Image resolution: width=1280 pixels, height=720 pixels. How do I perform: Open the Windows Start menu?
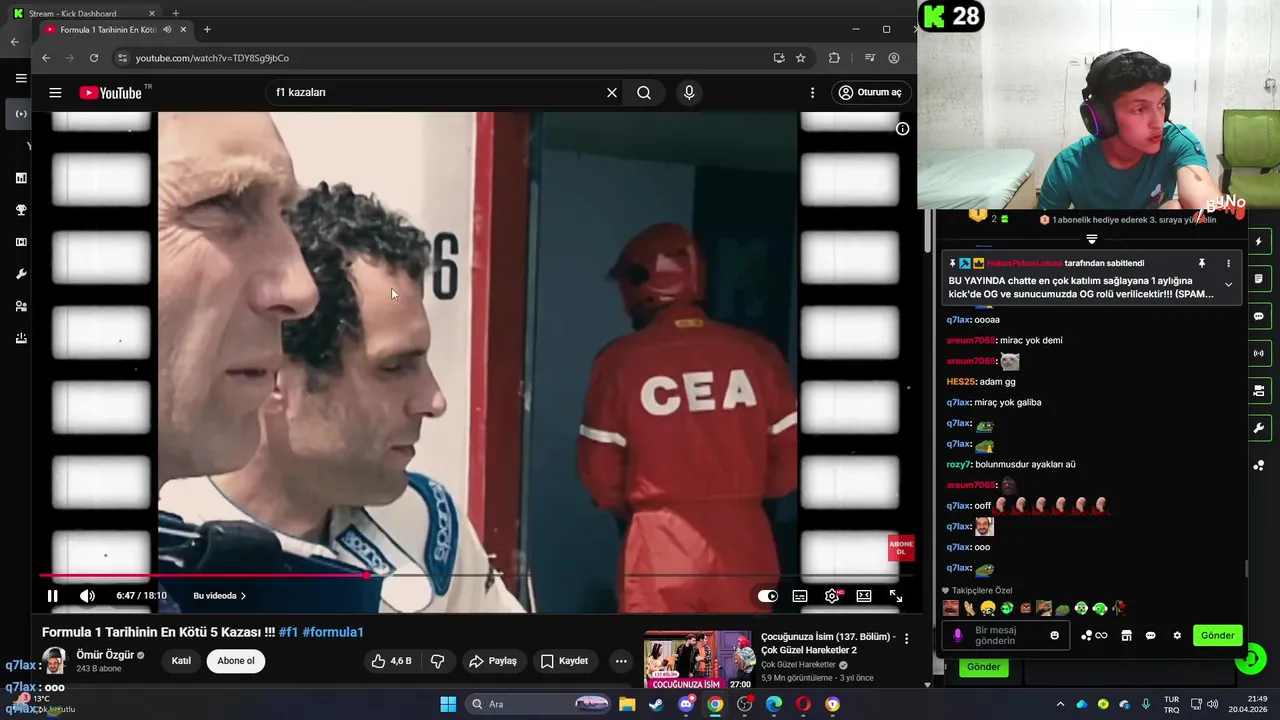(448, 704)
